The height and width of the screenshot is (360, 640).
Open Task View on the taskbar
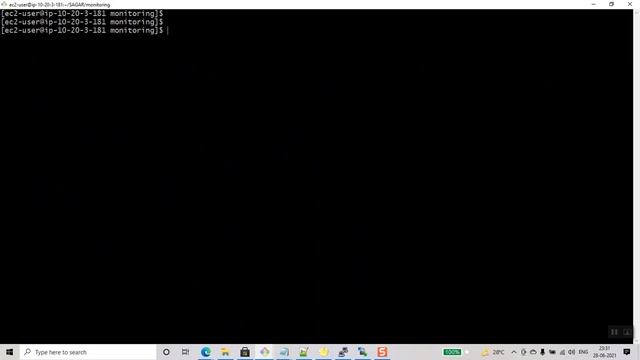tap(186, 352)
